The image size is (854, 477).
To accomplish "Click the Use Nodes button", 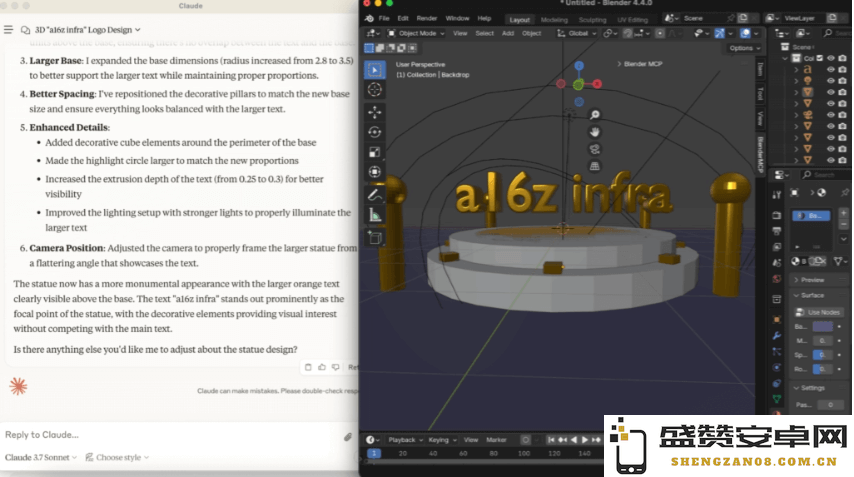I will point(818,312).
